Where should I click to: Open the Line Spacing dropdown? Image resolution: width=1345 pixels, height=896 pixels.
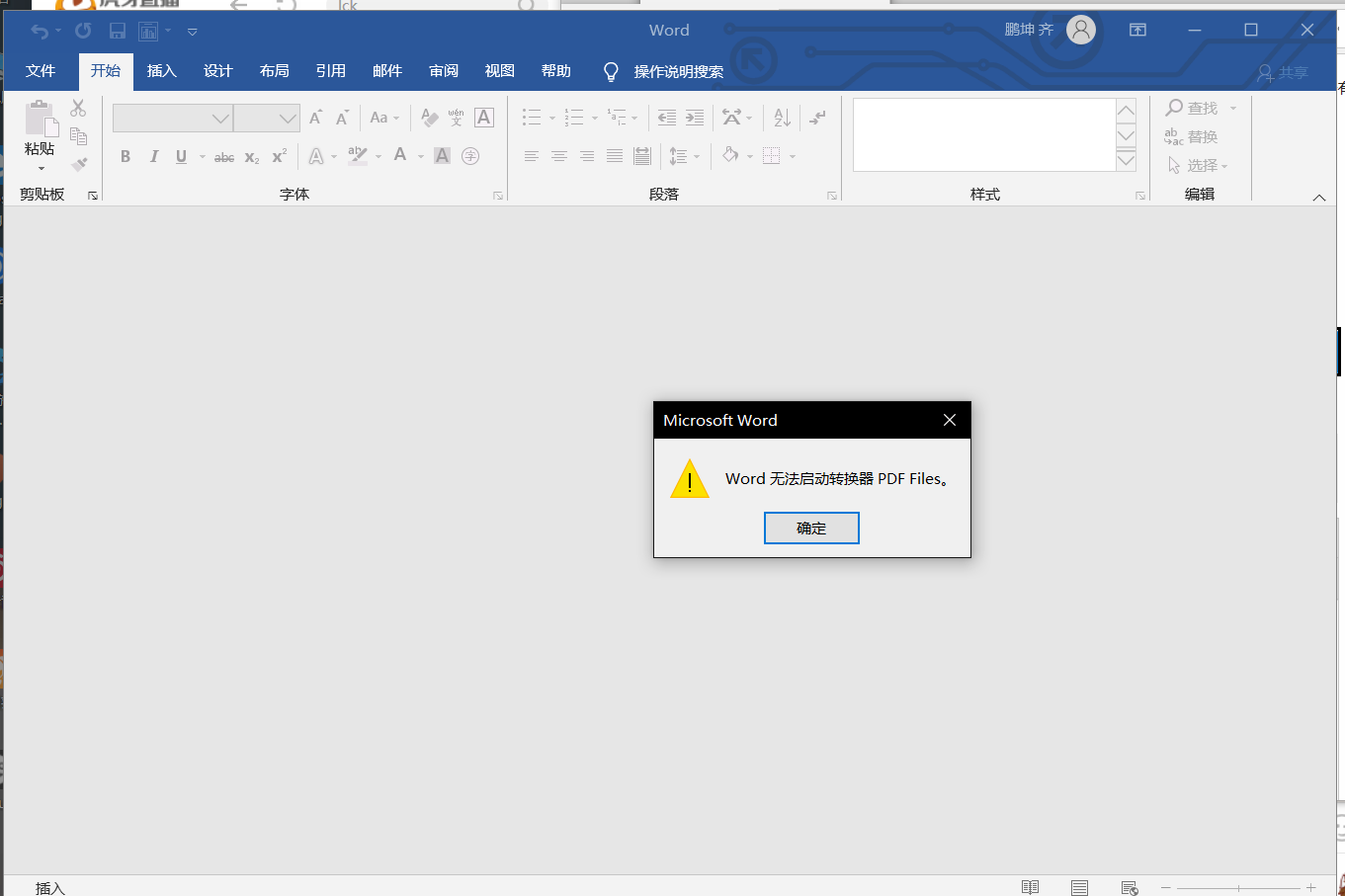684,156
